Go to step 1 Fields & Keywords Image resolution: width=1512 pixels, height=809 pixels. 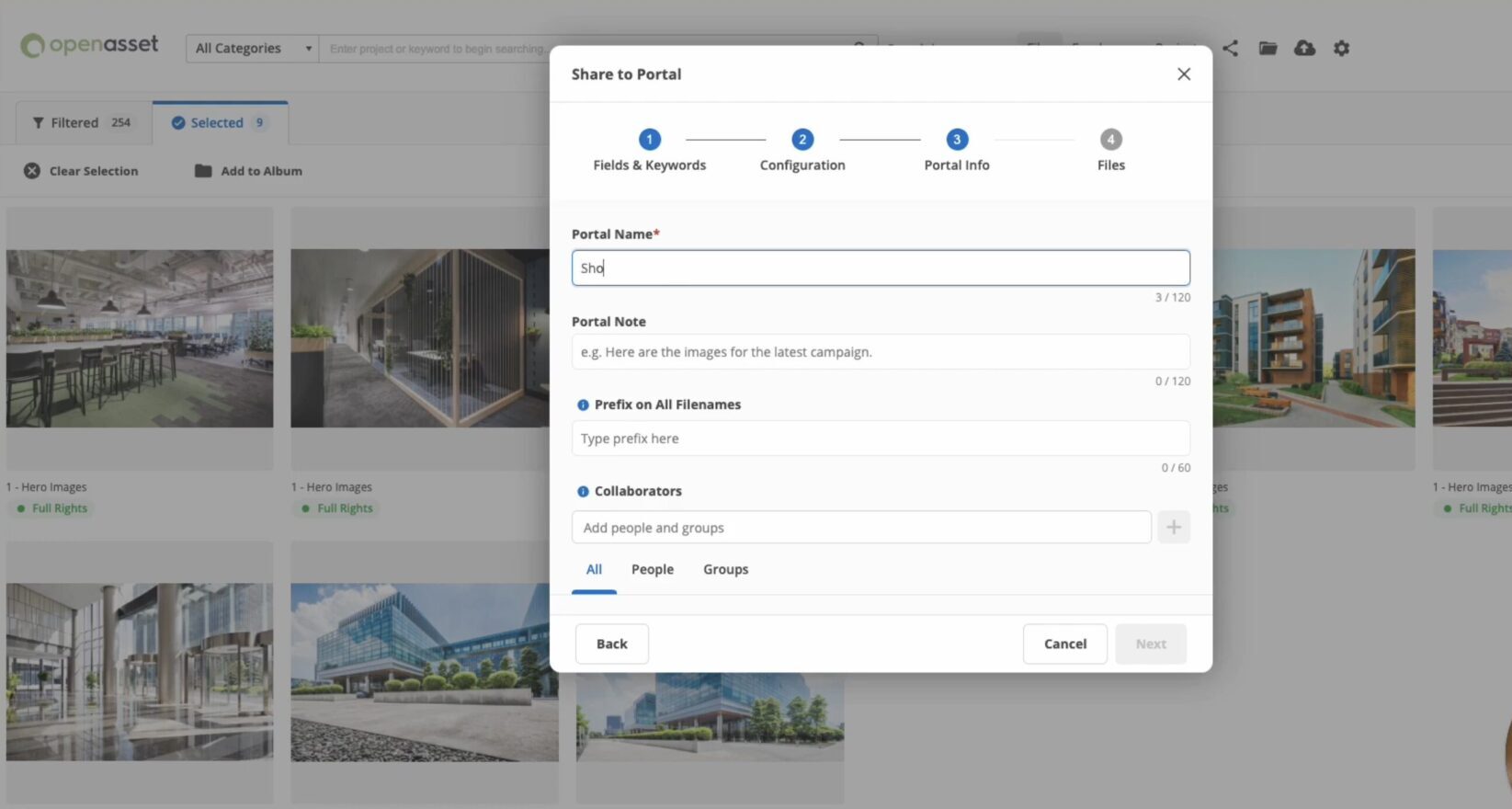pos(649,151)
